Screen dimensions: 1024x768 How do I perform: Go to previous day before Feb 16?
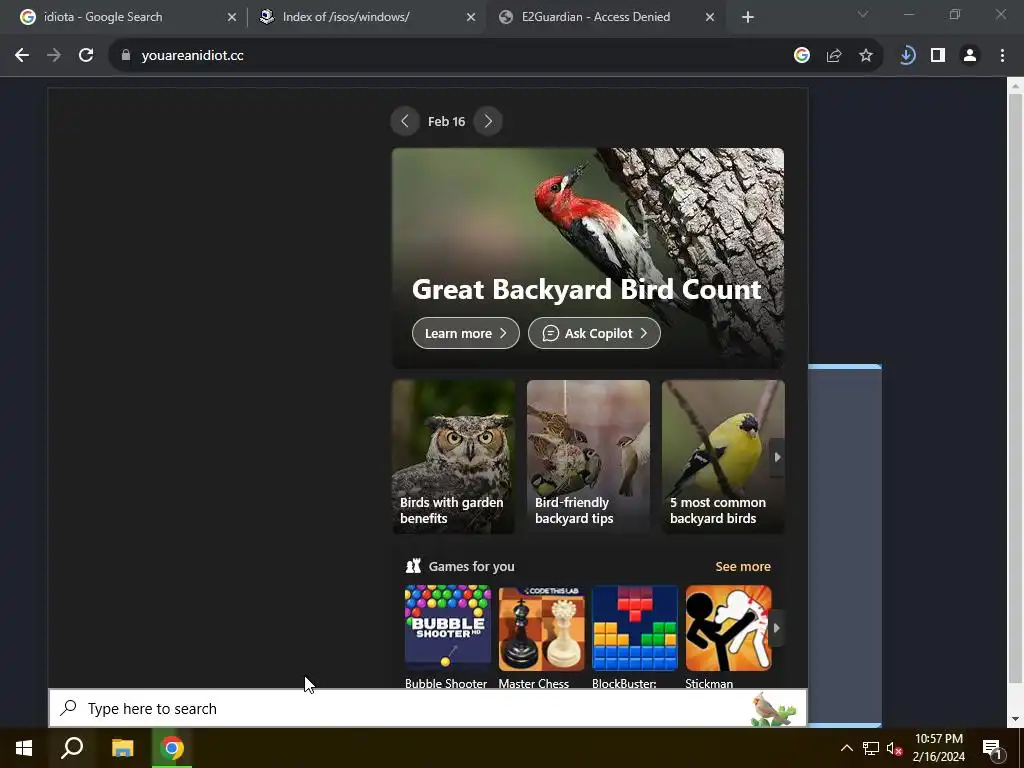pos(405,121)
